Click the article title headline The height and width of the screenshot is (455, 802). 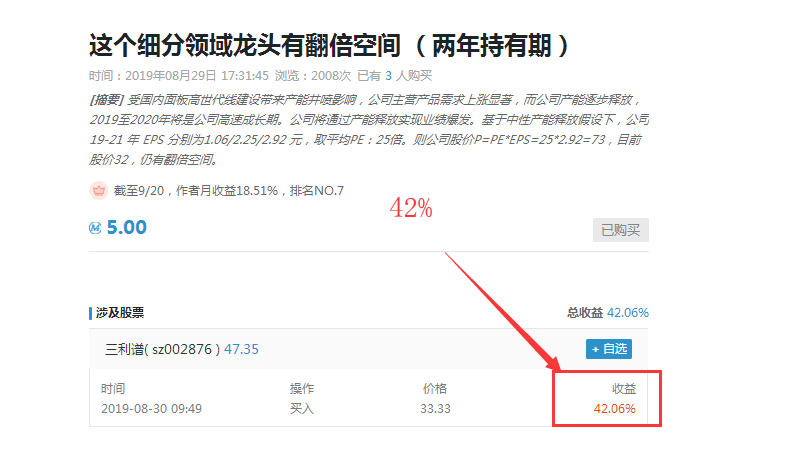(330, 46)
